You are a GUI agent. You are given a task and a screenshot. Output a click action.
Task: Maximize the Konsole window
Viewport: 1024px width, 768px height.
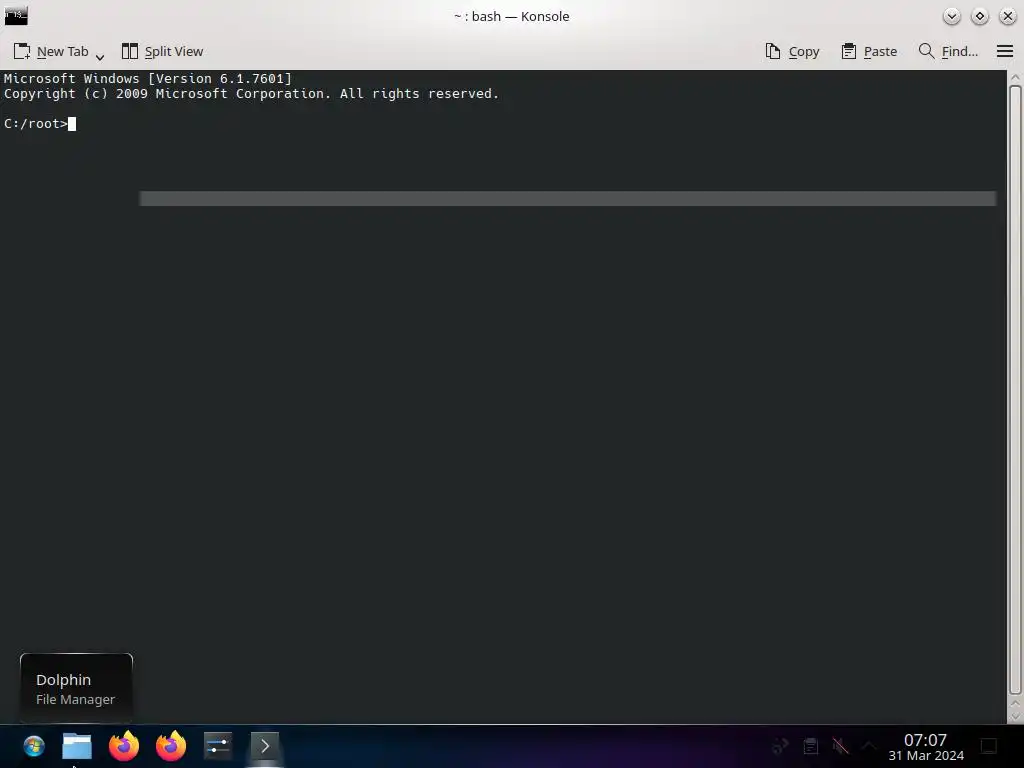(x=980, y=16)
